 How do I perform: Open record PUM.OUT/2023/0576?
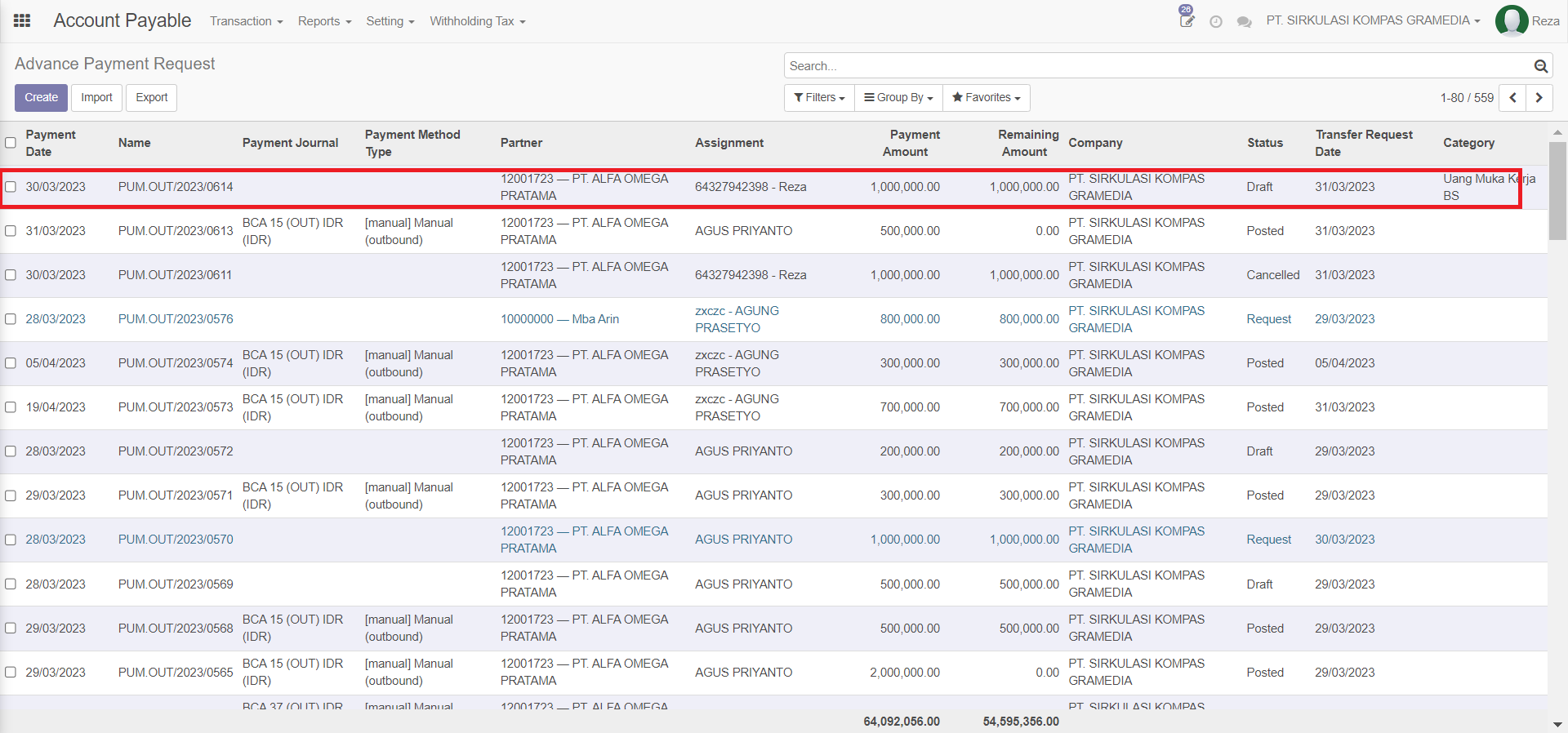point(176,319)
